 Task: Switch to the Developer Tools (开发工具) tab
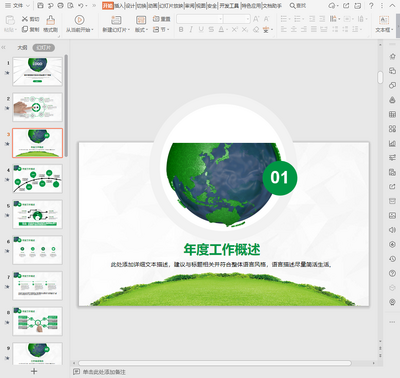point(229,6)
